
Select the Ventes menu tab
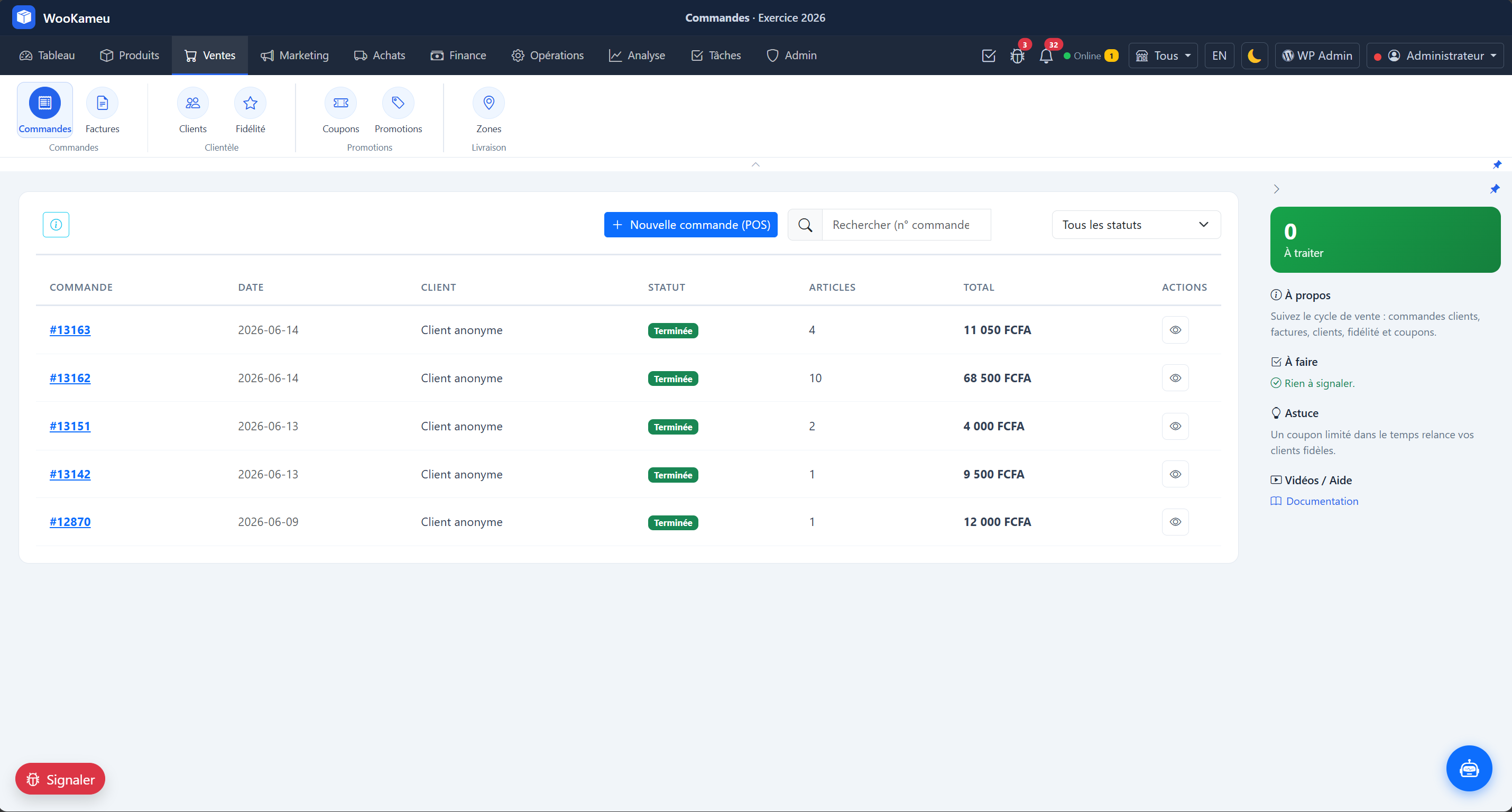point(209,55)
